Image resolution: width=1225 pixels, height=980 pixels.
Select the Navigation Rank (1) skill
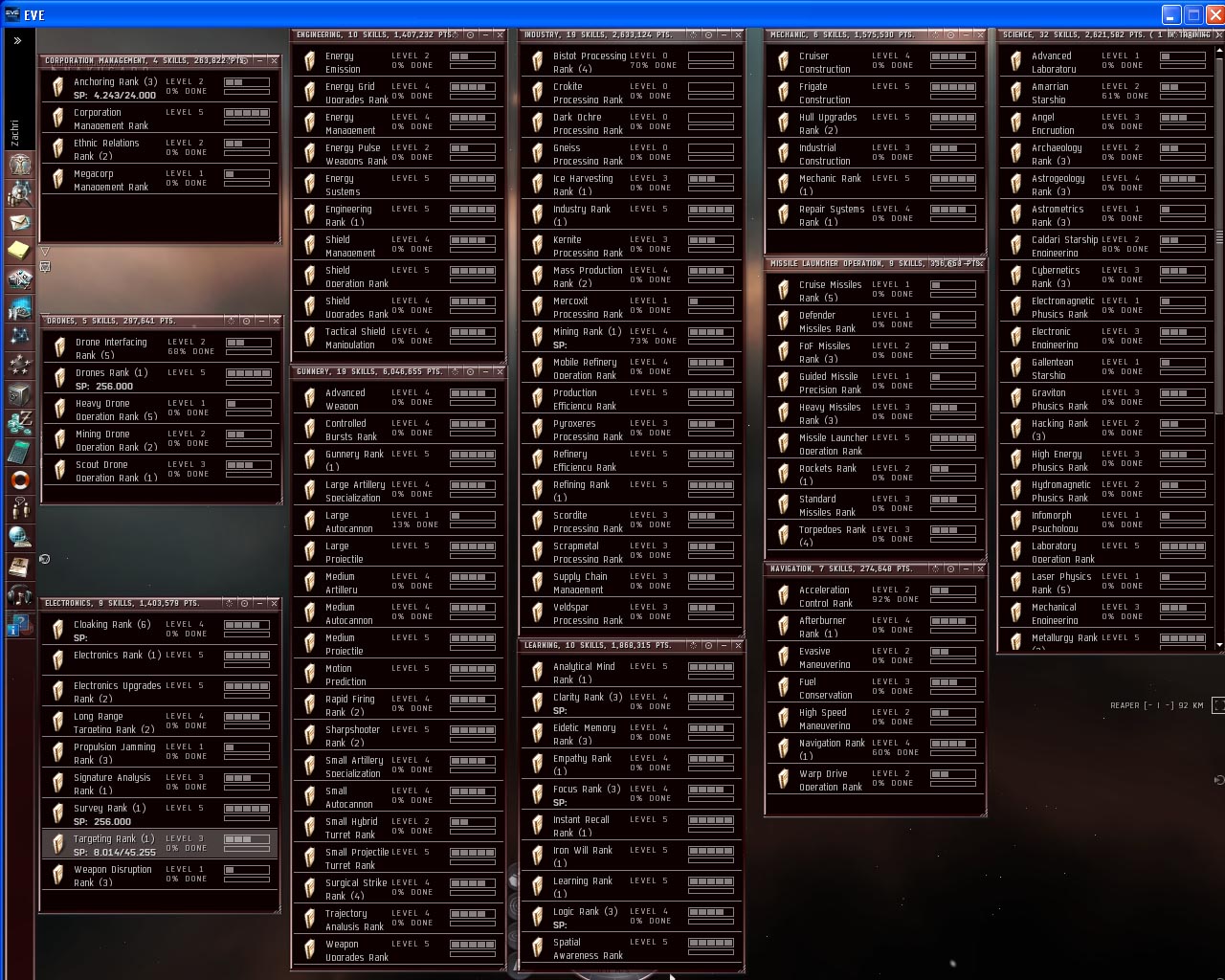(x=875, y=749)
